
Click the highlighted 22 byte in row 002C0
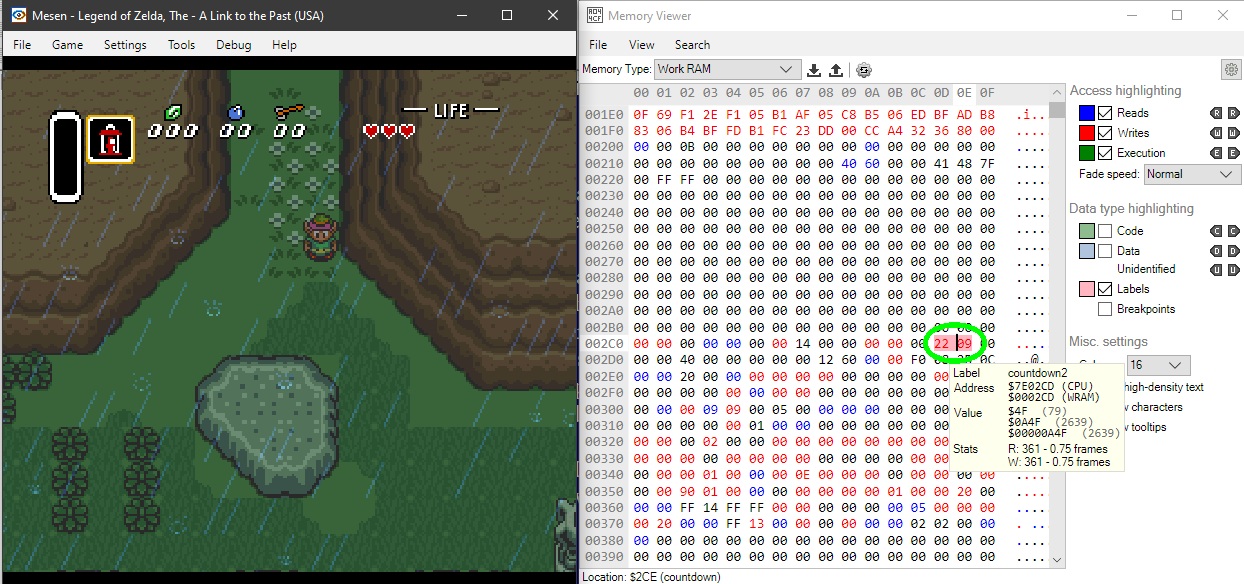[x=941, y=343]
